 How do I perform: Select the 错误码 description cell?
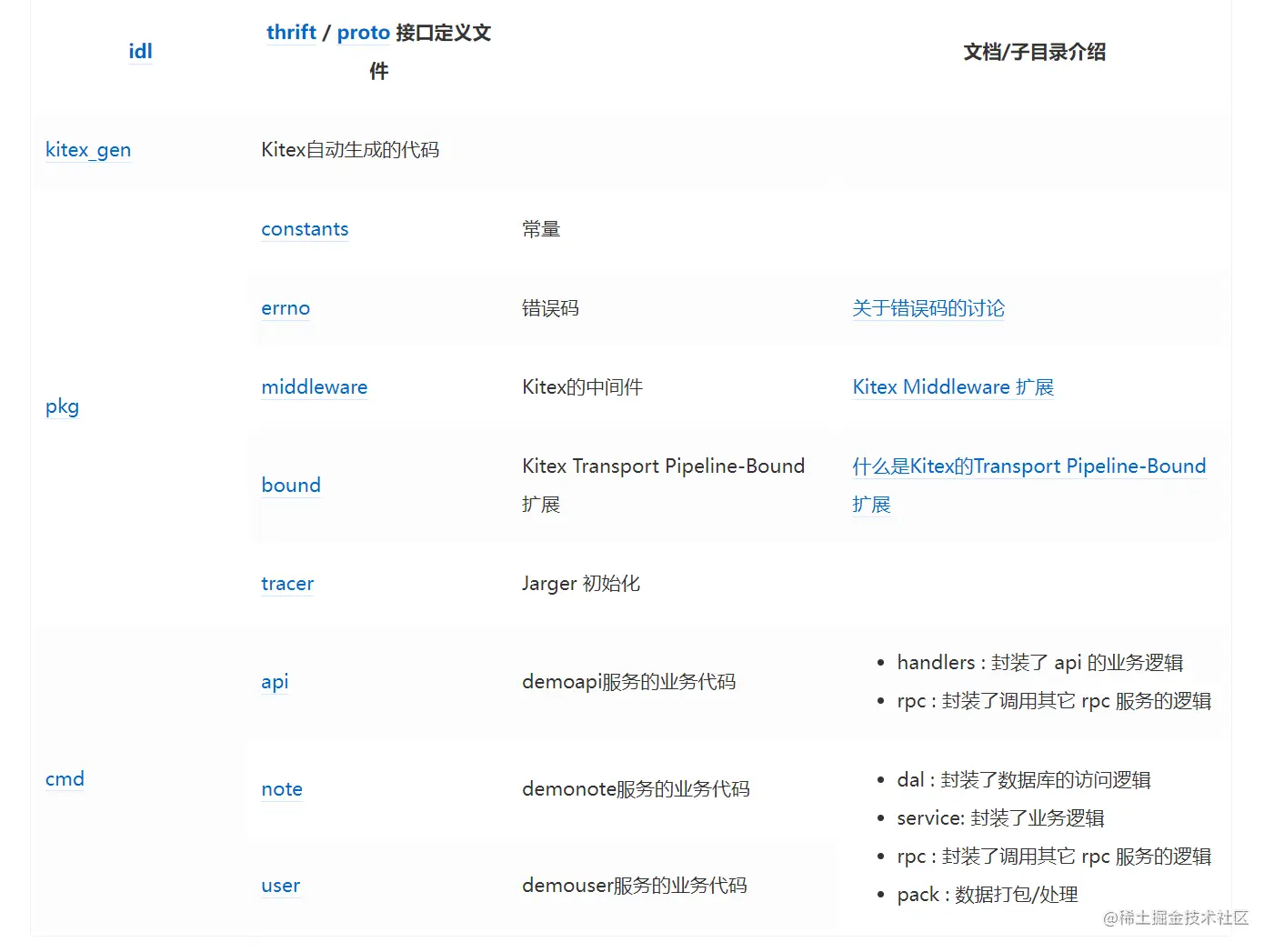(x=550, y=308)
